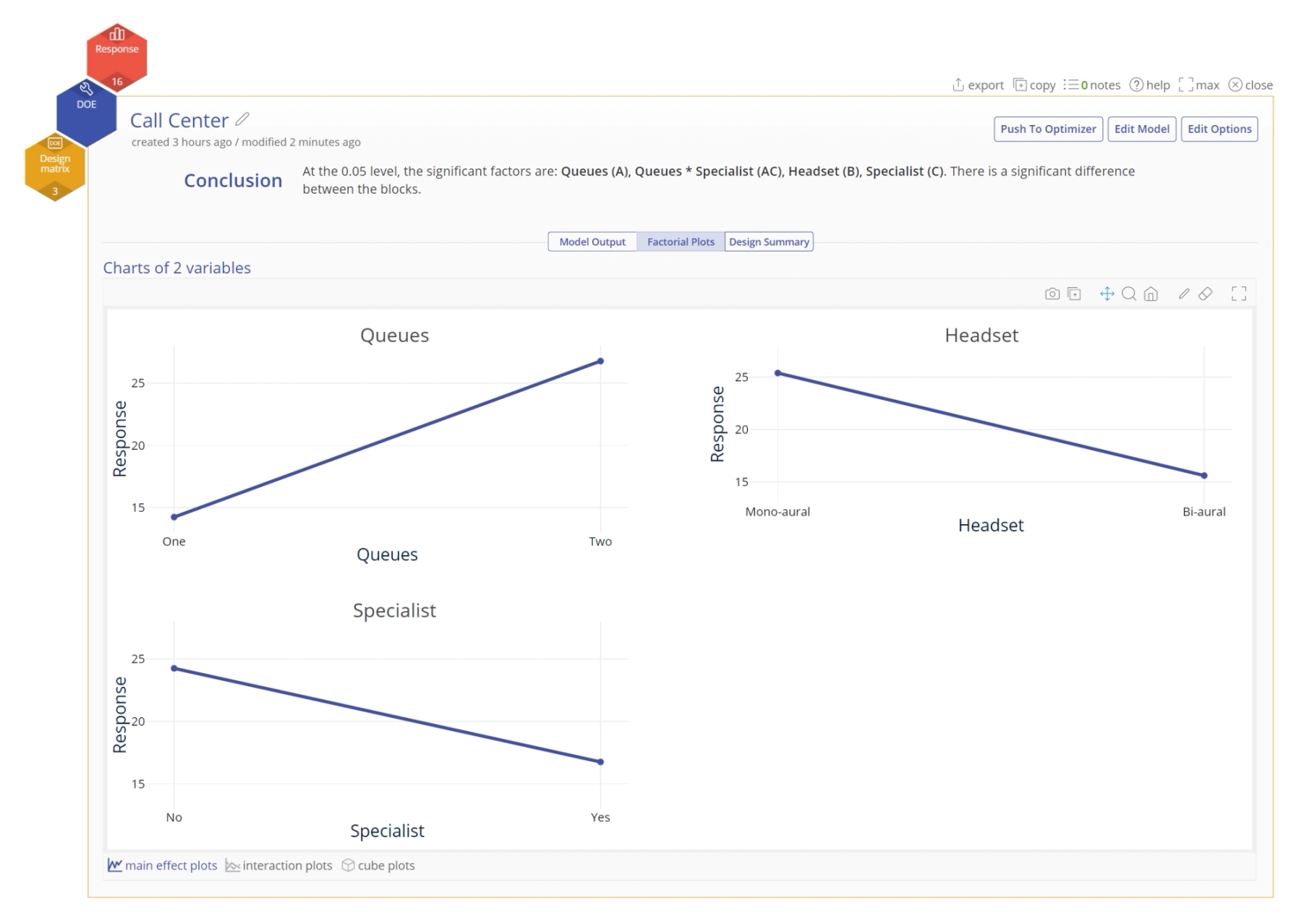The width and height of the screenshot is (1296, 924).
Task: Open the Design Summary tab
Action: pos(769,241)
